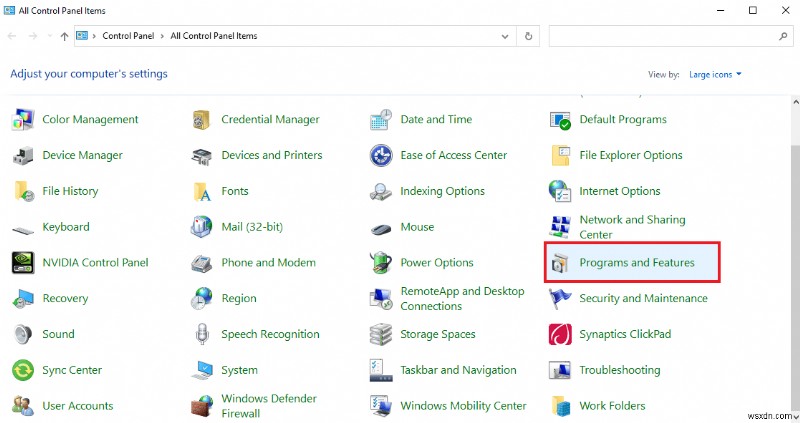Click the Ease of Access Center icon
This screenshot has width=800, height=423.
pos(381,156)
